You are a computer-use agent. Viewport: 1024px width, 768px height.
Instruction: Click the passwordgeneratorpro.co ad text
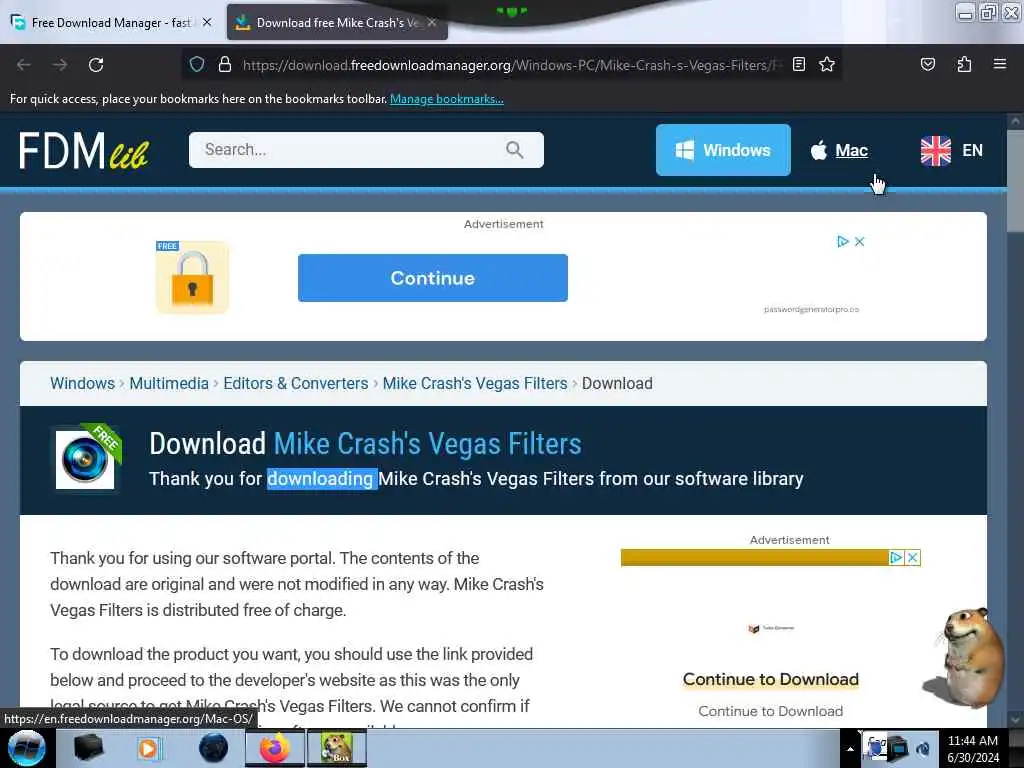812,309
